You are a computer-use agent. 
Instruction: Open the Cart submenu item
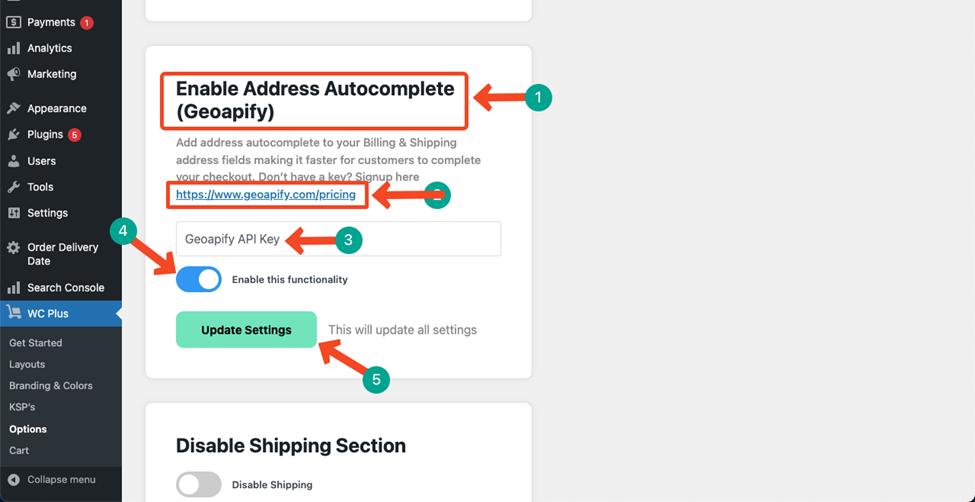tap(19, 450)
